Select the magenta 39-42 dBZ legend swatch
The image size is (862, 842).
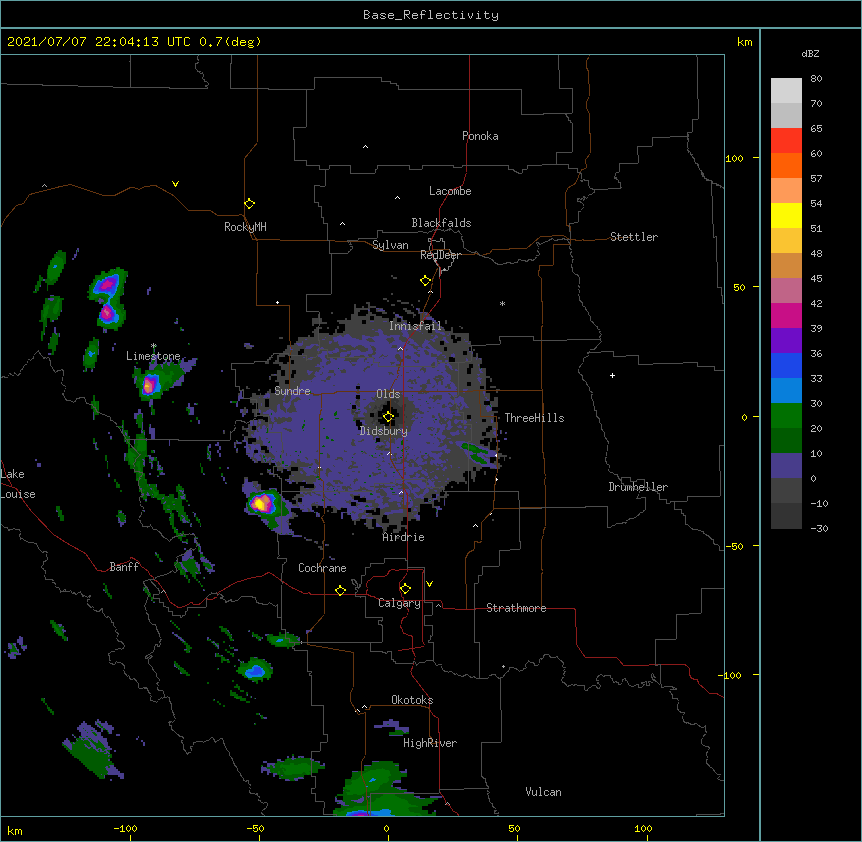coord(786,315)
